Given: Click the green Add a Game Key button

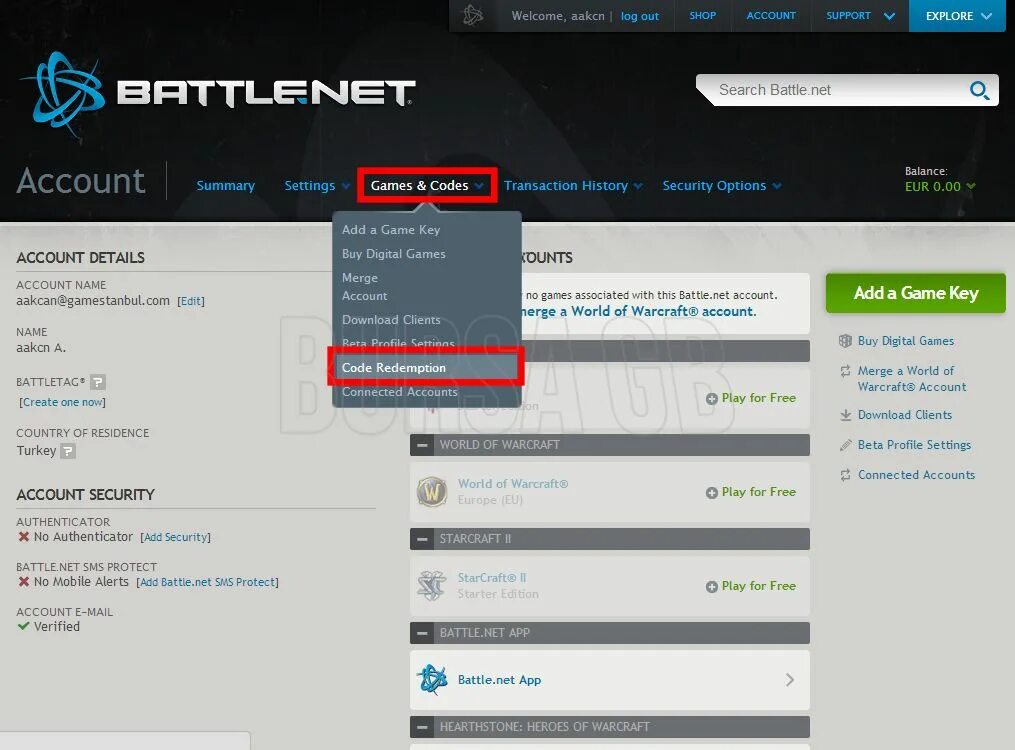Looking at the screenshot, I should (x=915, y=293).
